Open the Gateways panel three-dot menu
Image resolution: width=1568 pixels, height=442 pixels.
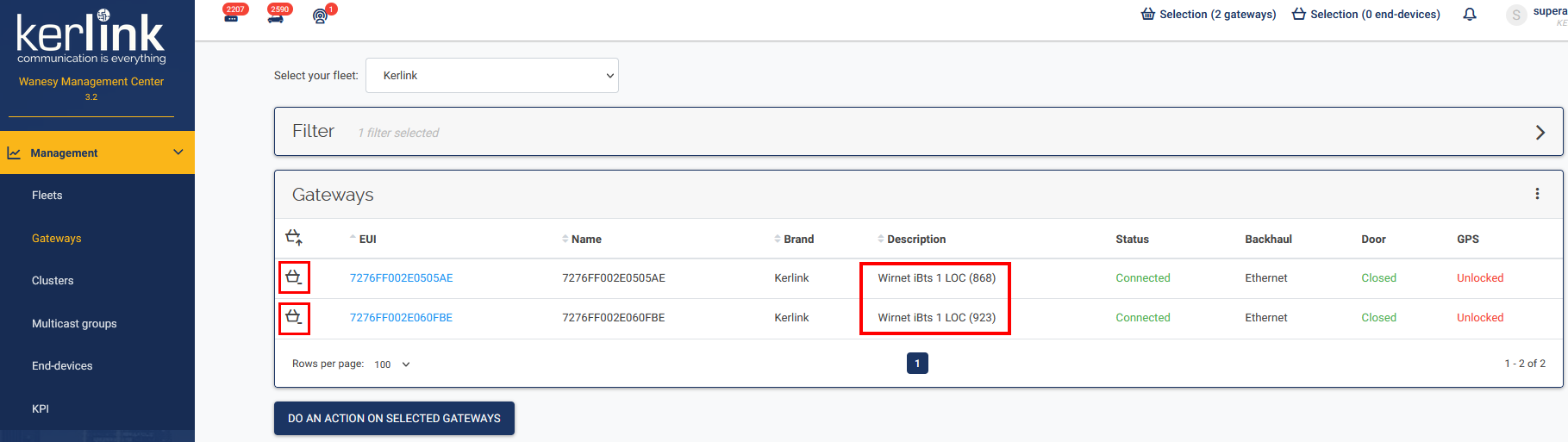pos(1537,194)
